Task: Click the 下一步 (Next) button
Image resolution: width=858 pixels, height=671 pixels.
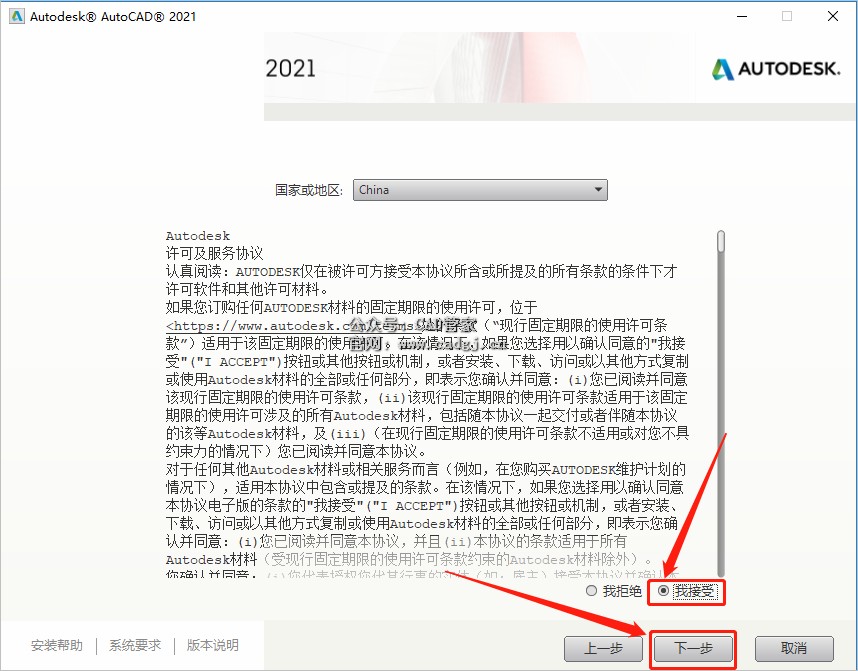Action: [693, 649]
